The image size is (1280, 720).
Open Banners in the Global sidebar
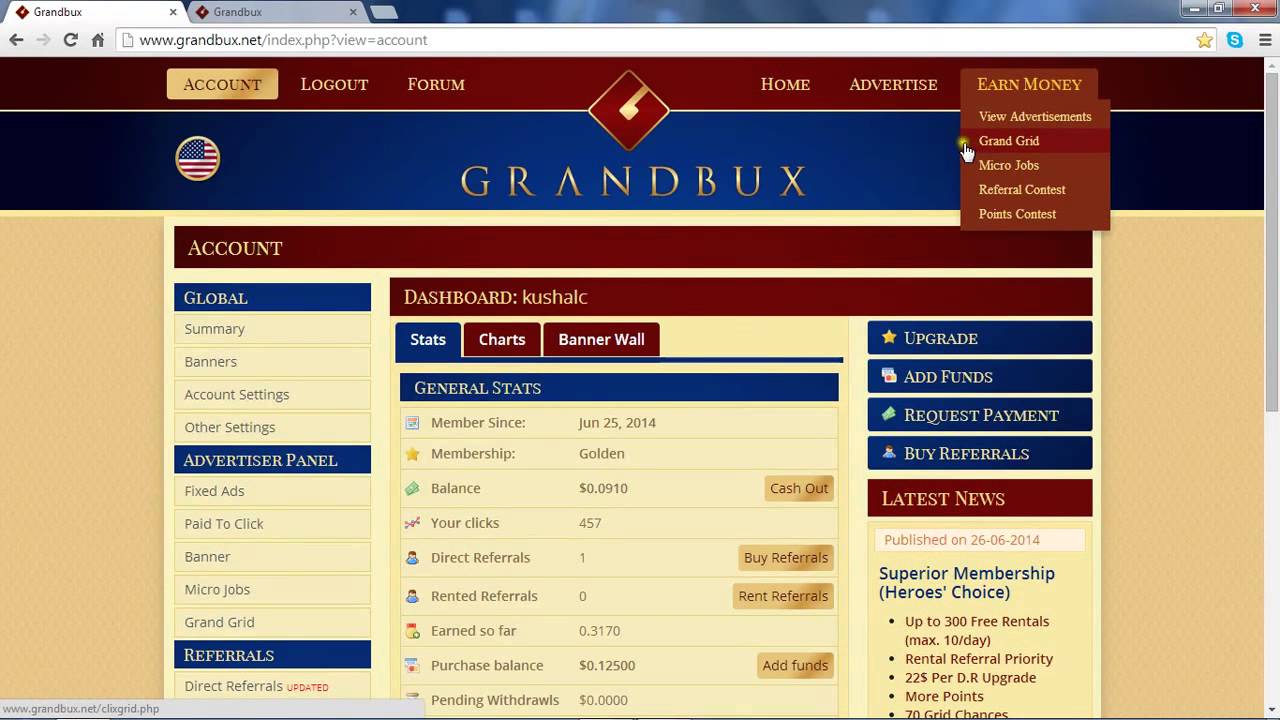coord(272,361)
